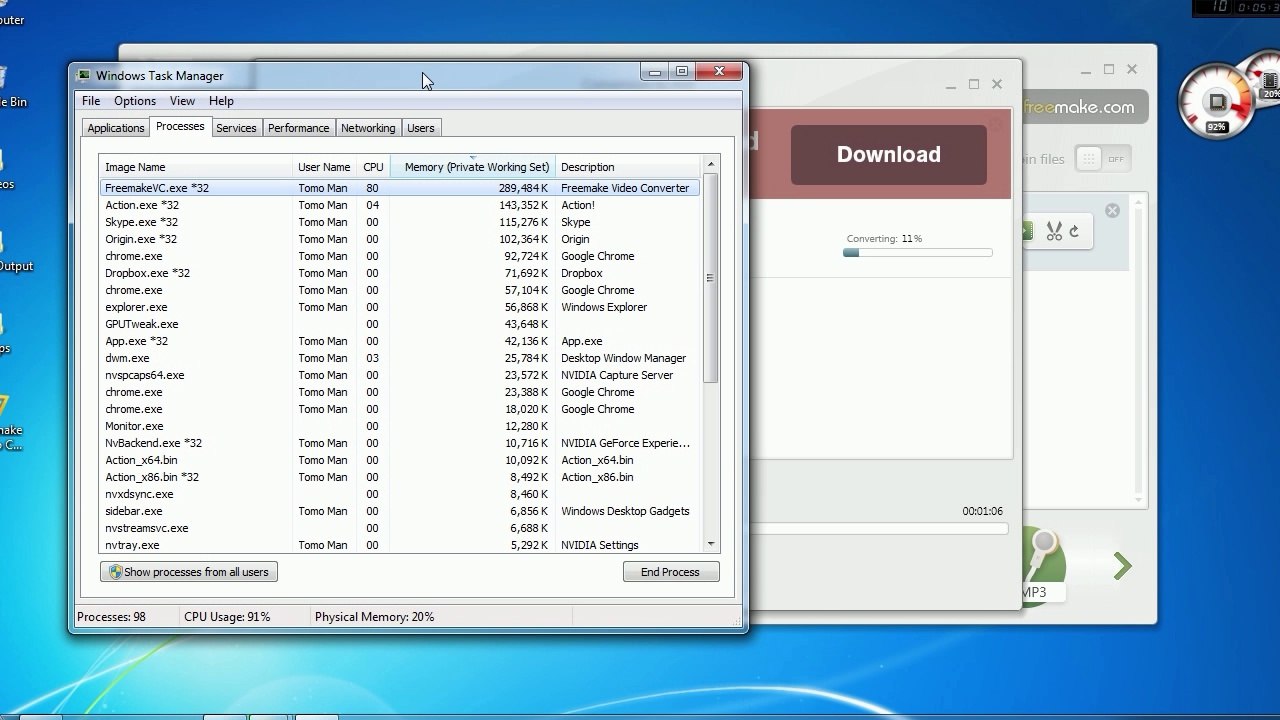Image resolution: width=1280 pixels, height=720 pixels.
Task: Click the Converting progress bar
Action: [918, 252]
